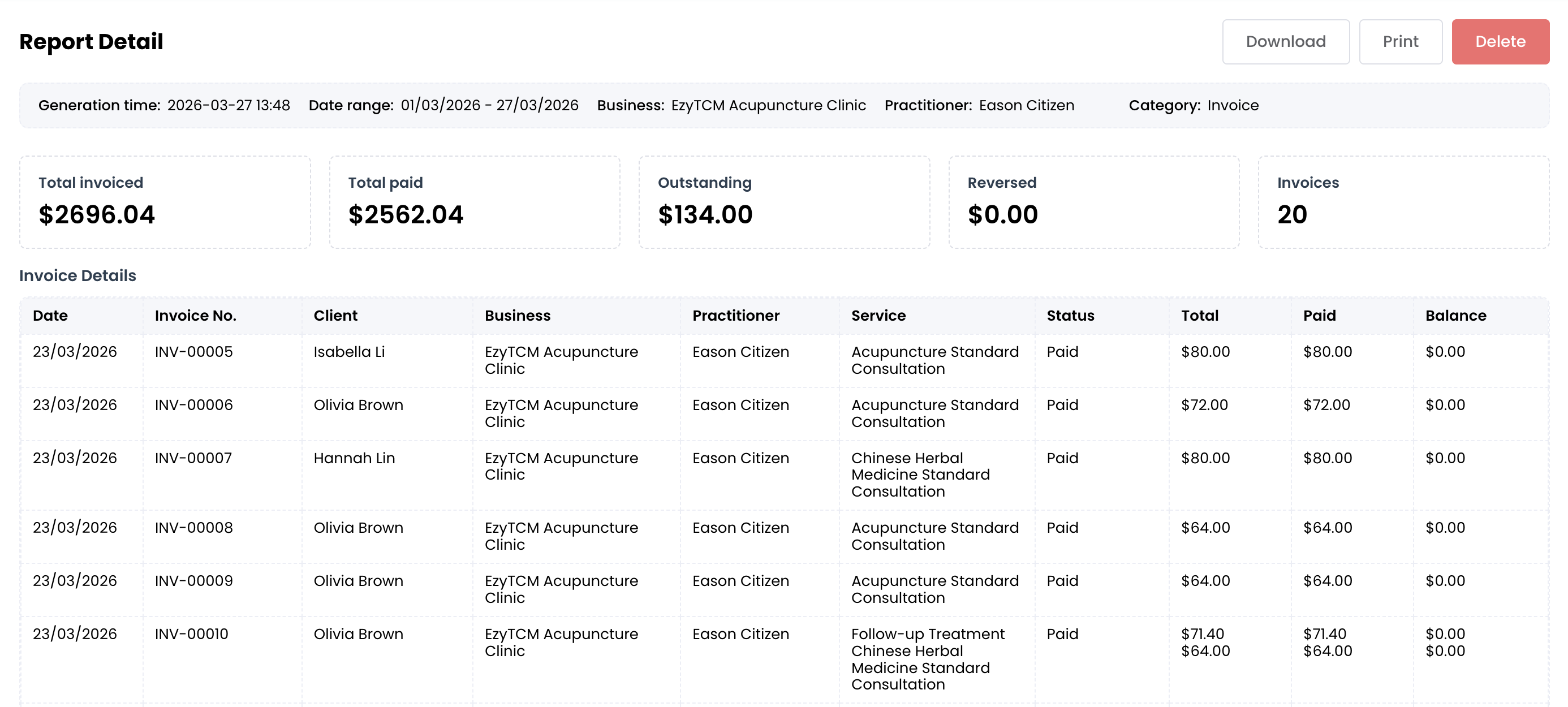Delete this report
1568x707 pixels.
pyautogui.click(x=1501, y=41)
